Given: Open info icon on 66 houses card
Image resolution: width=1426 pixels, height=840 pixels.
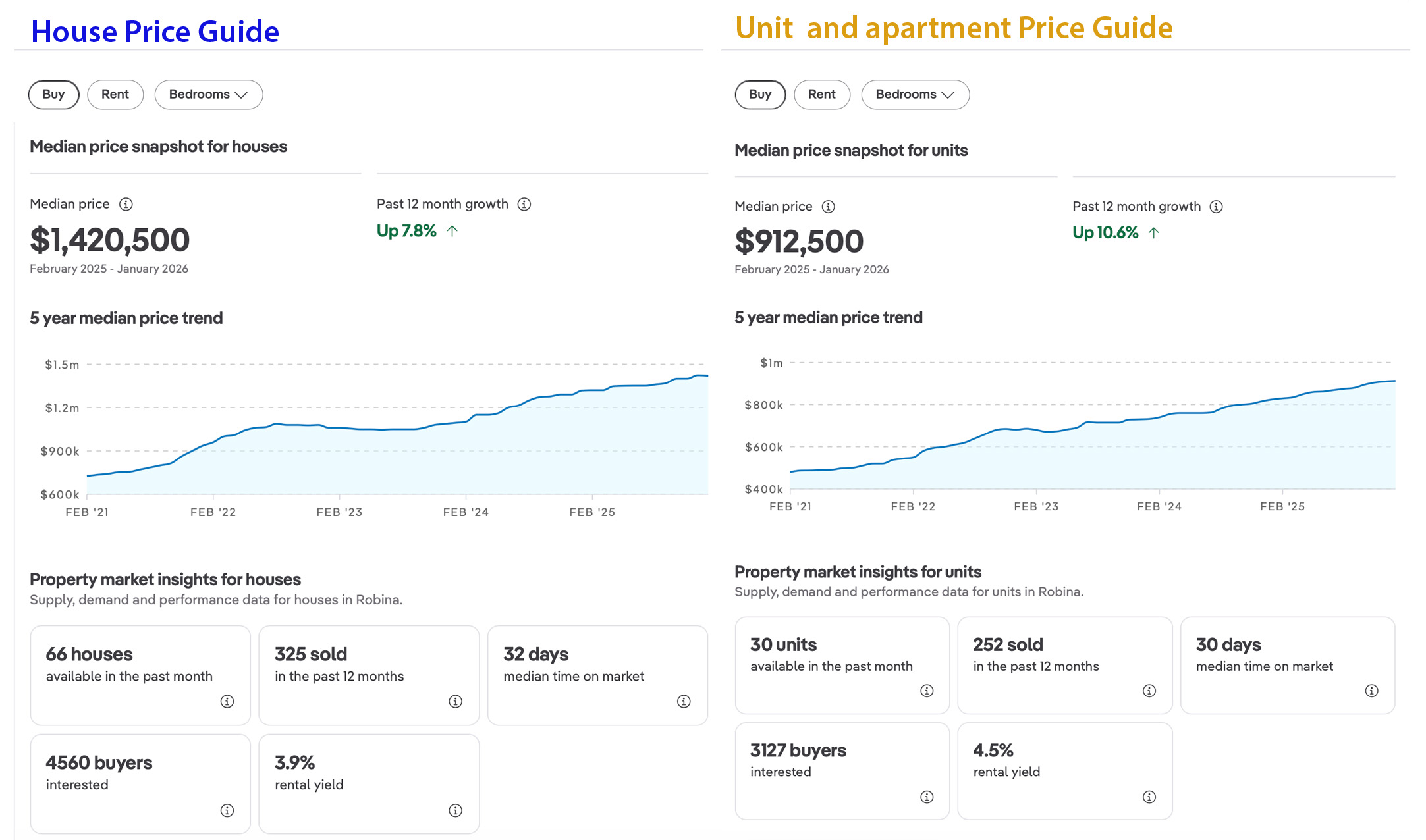Looking at the screenshot, I should pos(227,701).
